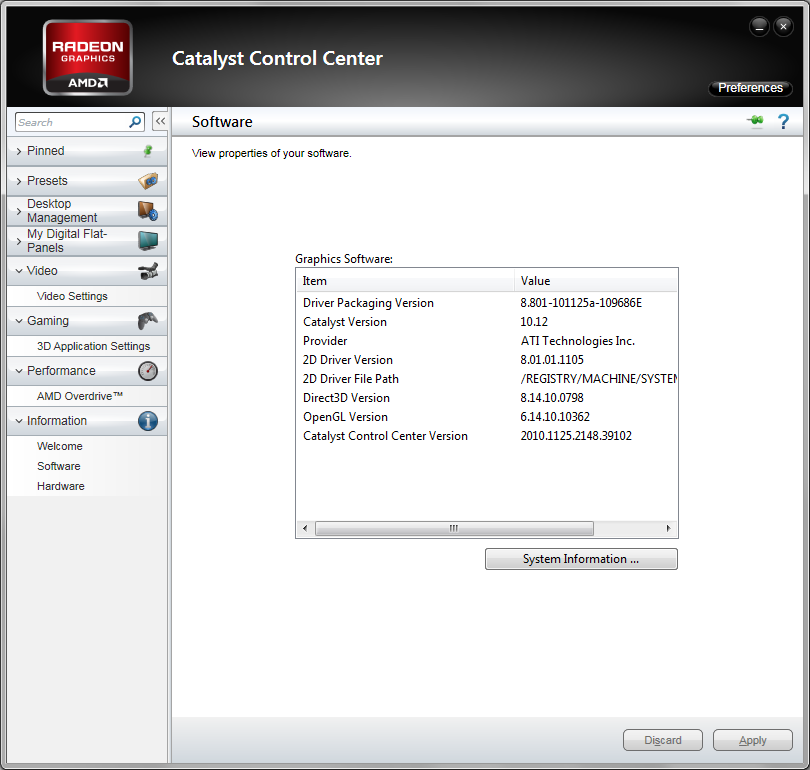810x770 pixels.
Task: Click the value ATI Technologies Inc.
Action: (x=578, y=341)
